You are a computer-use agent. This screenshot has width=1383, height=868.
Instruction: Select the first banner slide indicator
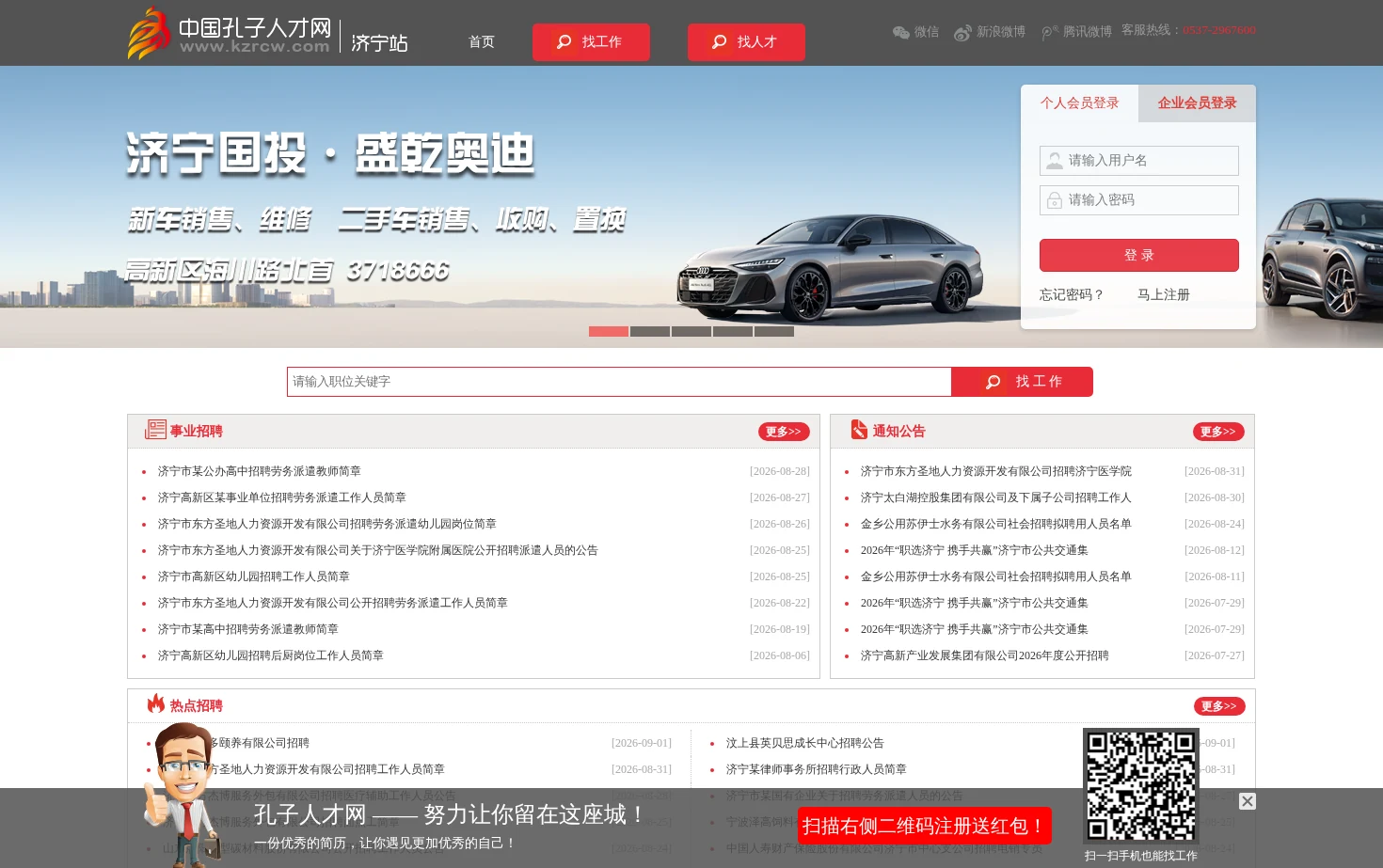(609, 331)
